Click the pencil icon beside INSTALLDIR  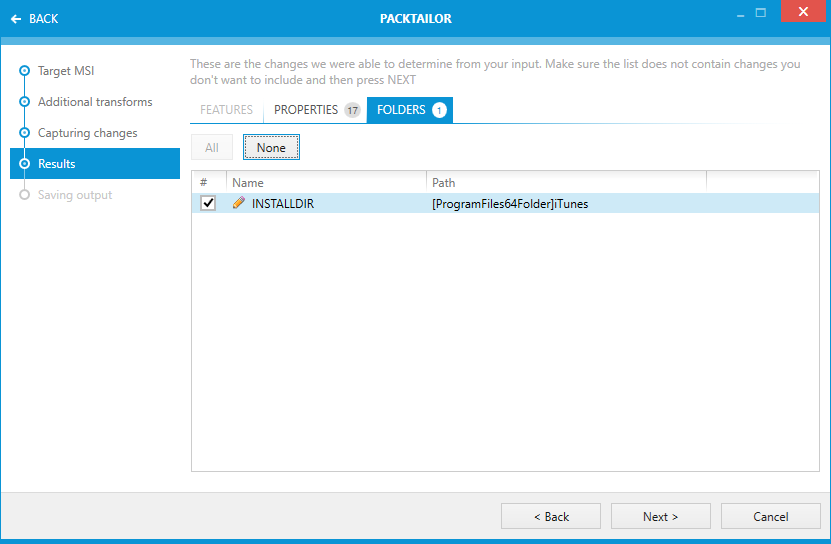(238, 203)
